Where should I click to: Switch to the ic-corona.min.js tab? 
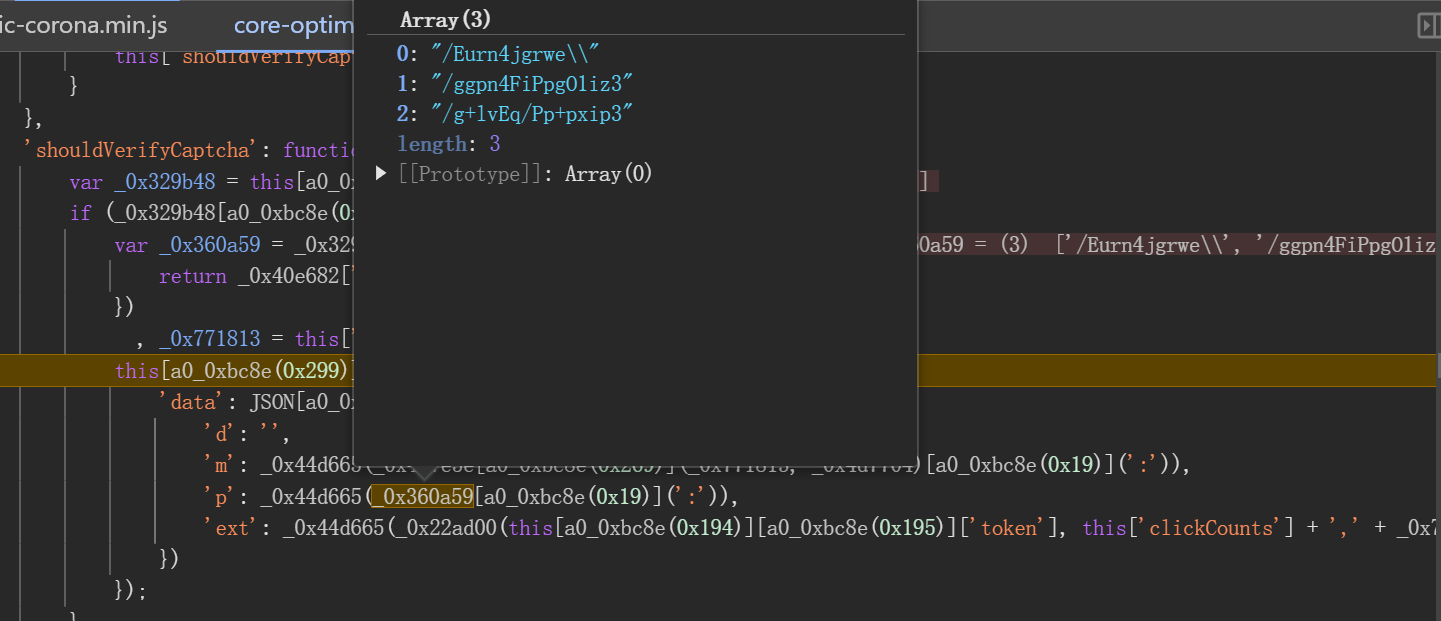84,25
